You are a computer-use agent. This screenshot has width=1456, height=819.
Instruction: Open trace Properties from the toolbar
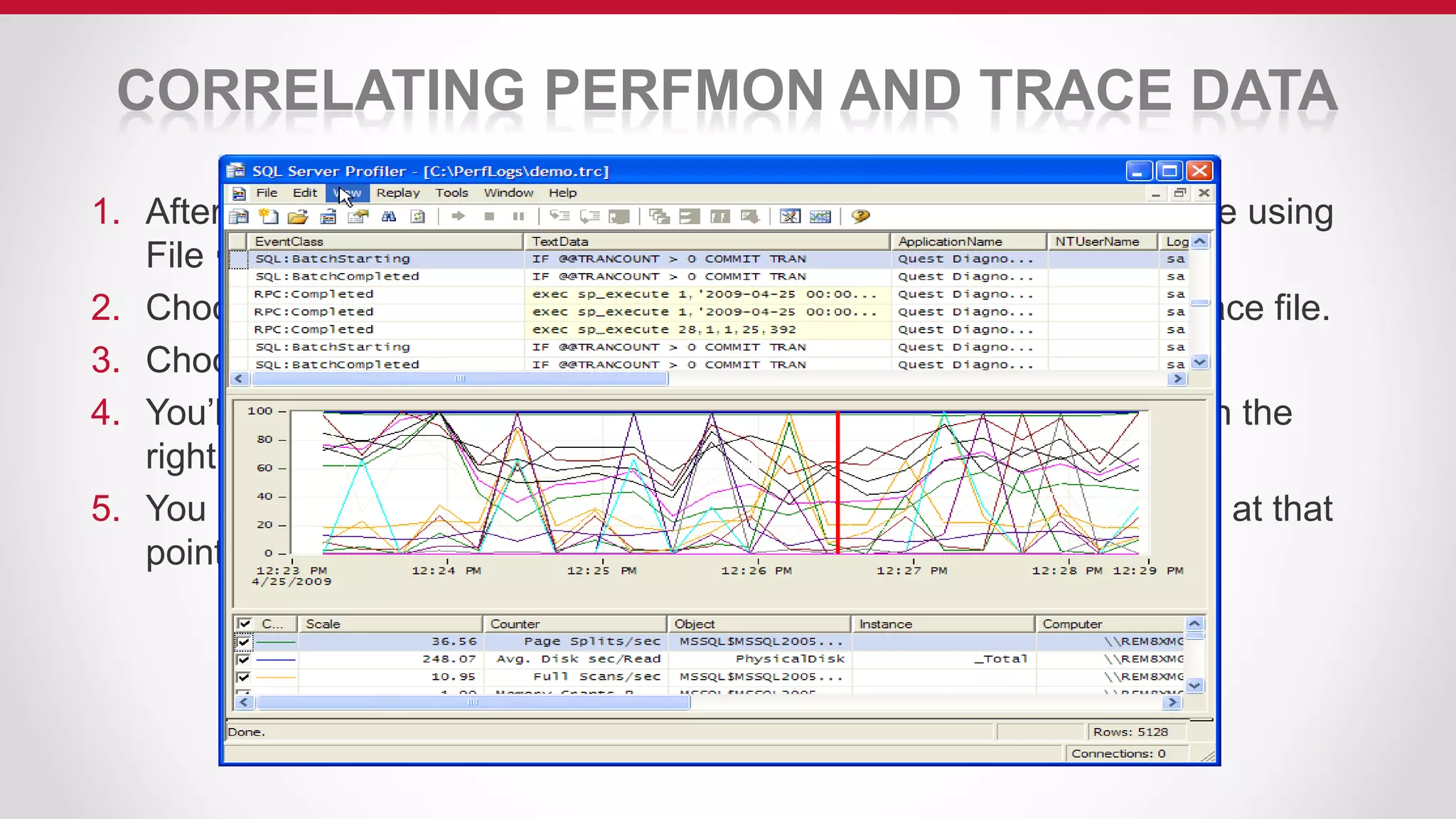coord(358,217)
